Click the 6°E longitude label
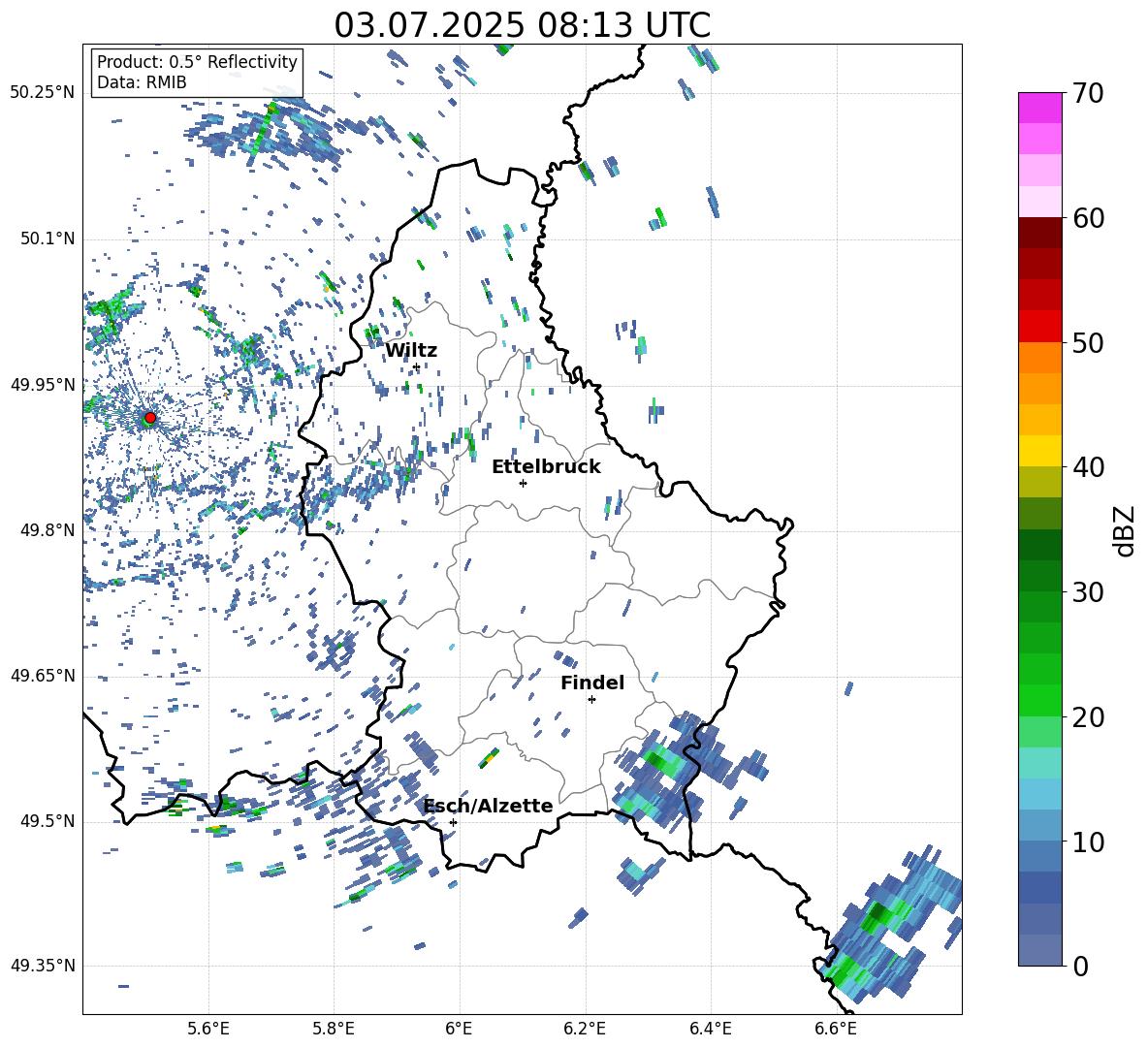The image size is (1148, 1048). click(459, 1030)
